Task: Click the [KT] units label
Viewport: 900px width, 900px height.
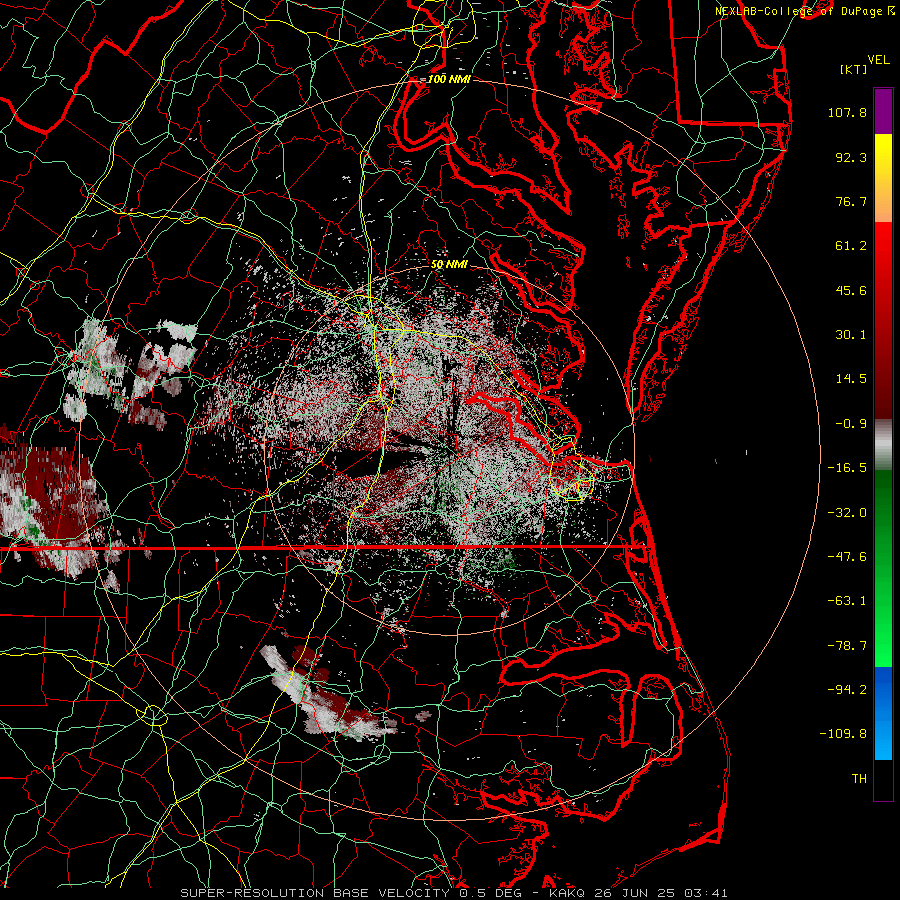Action: [x=854, y=69]
